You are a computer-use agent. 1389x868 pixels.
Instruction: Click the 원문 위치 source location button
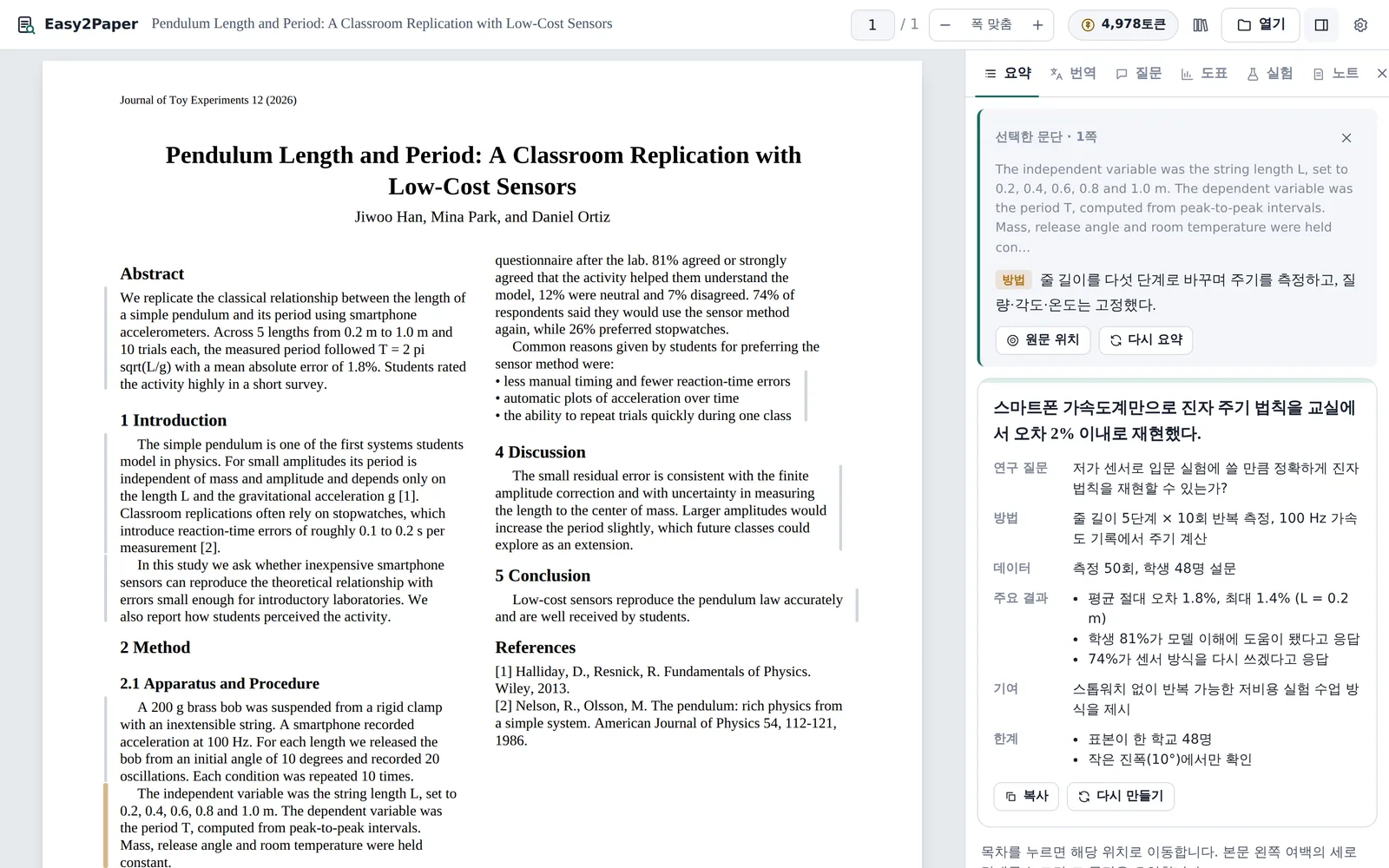tap(1043, 339)
